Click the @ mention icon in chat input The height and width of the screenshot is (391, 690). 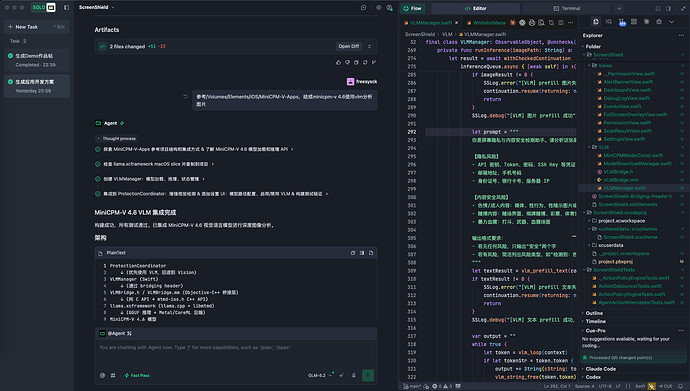(103, 376)
